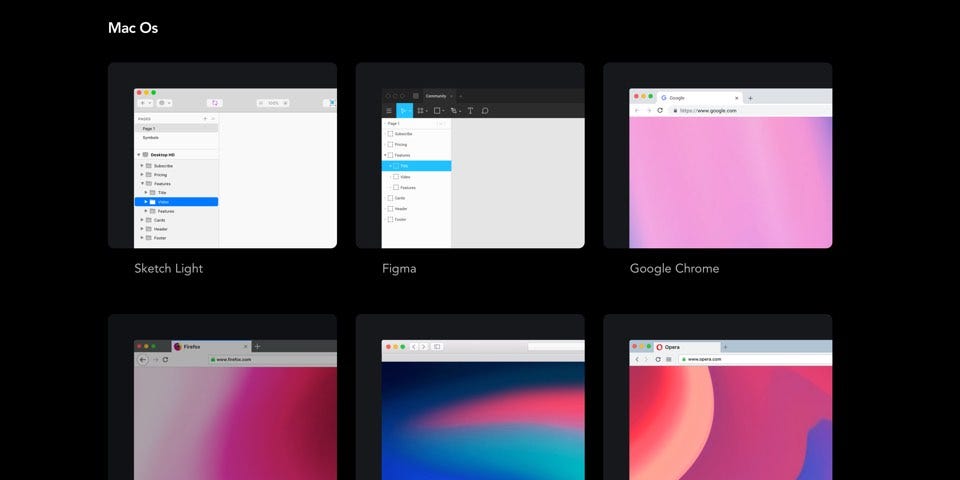The height and width of the screenshot is (480, 960).
Task: Click the Opera speed dial grid icon
Action: pos(669,359)
